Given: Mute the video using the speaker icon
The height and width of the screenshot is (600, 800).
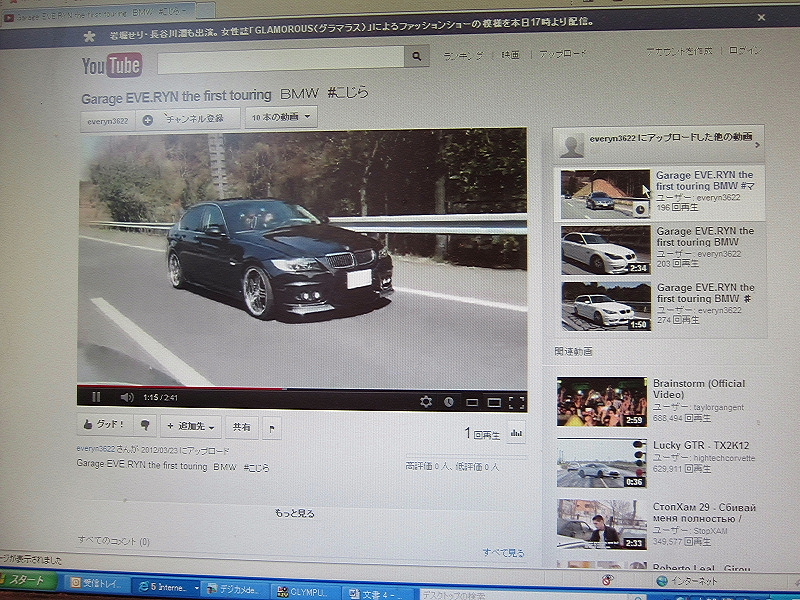Looking at the screenshot, I should 127,398.
